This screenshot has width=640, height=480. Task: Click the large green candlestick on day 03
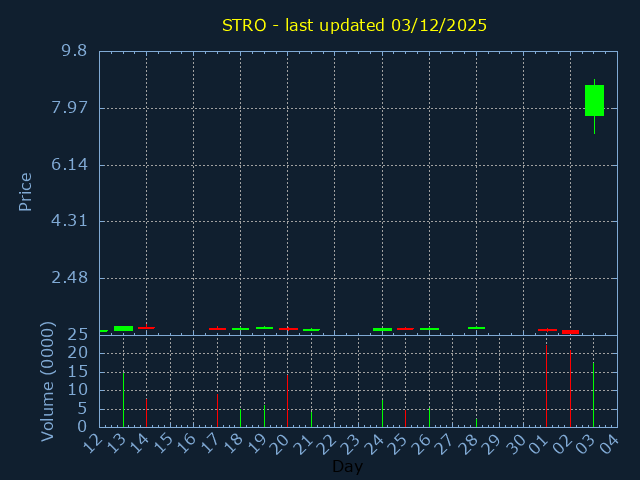coord(594,100)
